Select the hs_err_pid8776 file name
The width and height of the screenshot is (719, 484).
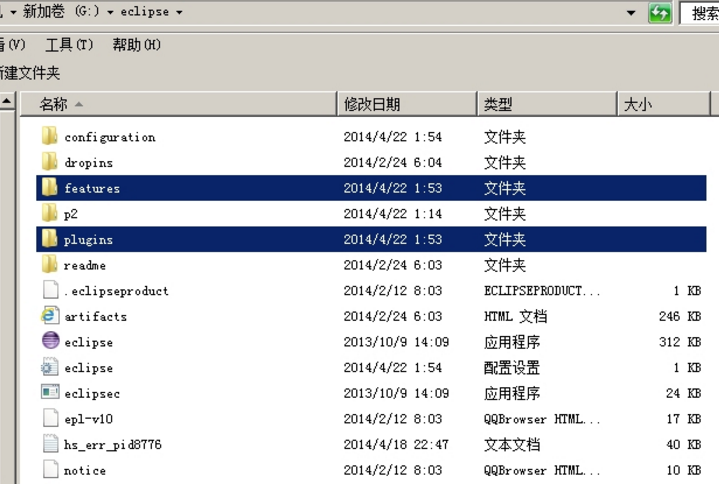tap(113, 445)
